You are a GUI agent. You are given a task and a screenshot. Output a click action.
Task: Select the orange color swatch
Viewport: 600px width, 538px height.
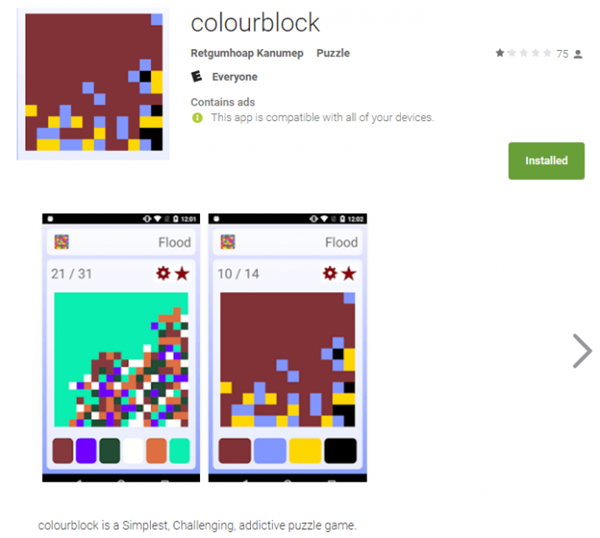[156, 451]
